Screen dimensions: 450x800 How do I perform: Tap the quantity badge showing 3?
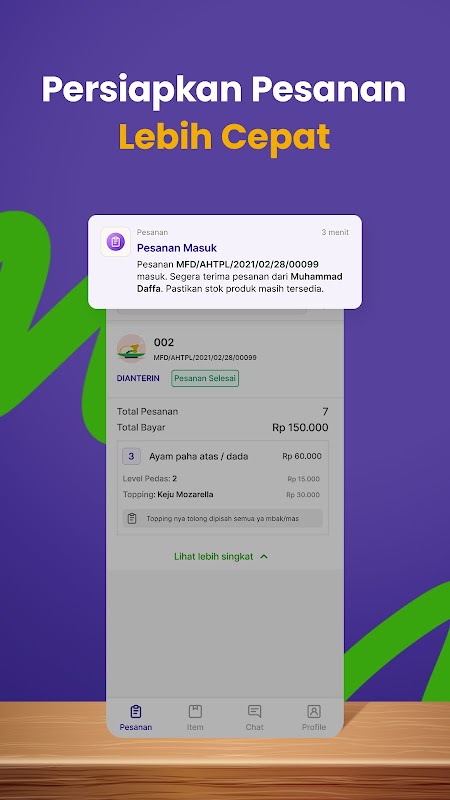[131, 456]
